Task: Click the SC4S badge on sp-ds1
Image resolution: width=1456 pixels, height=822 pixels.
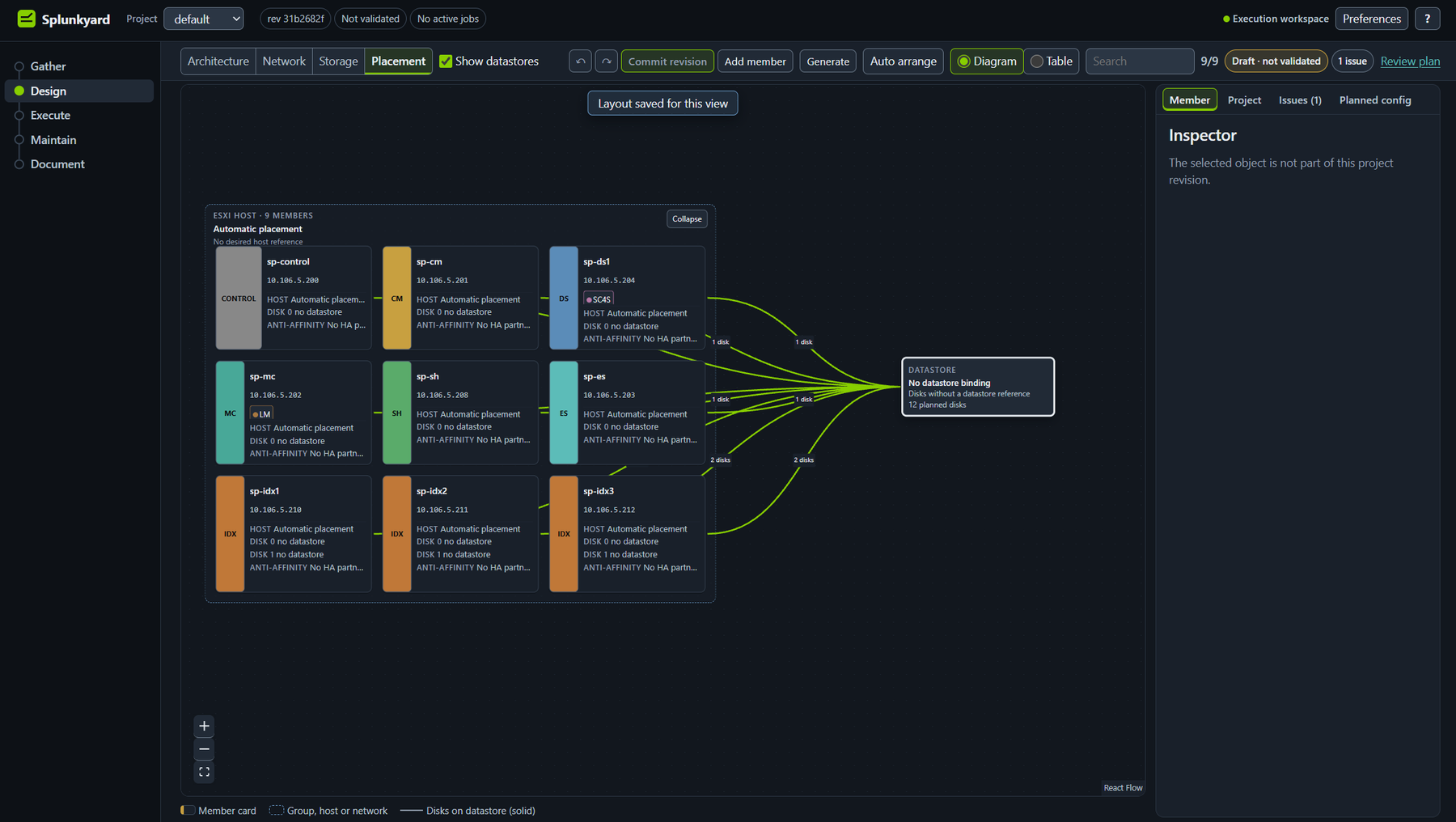Action: (x=599, y=299)
